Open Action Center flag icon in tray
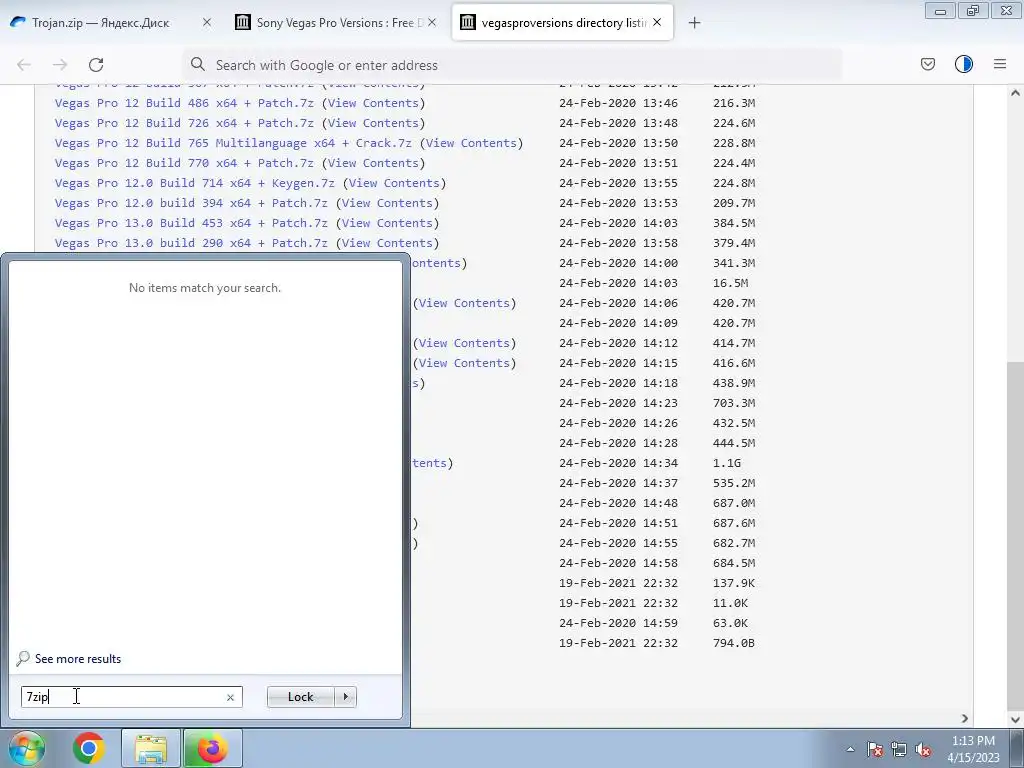The height and width of the screenshot is (768, 1024). [875, 749]
